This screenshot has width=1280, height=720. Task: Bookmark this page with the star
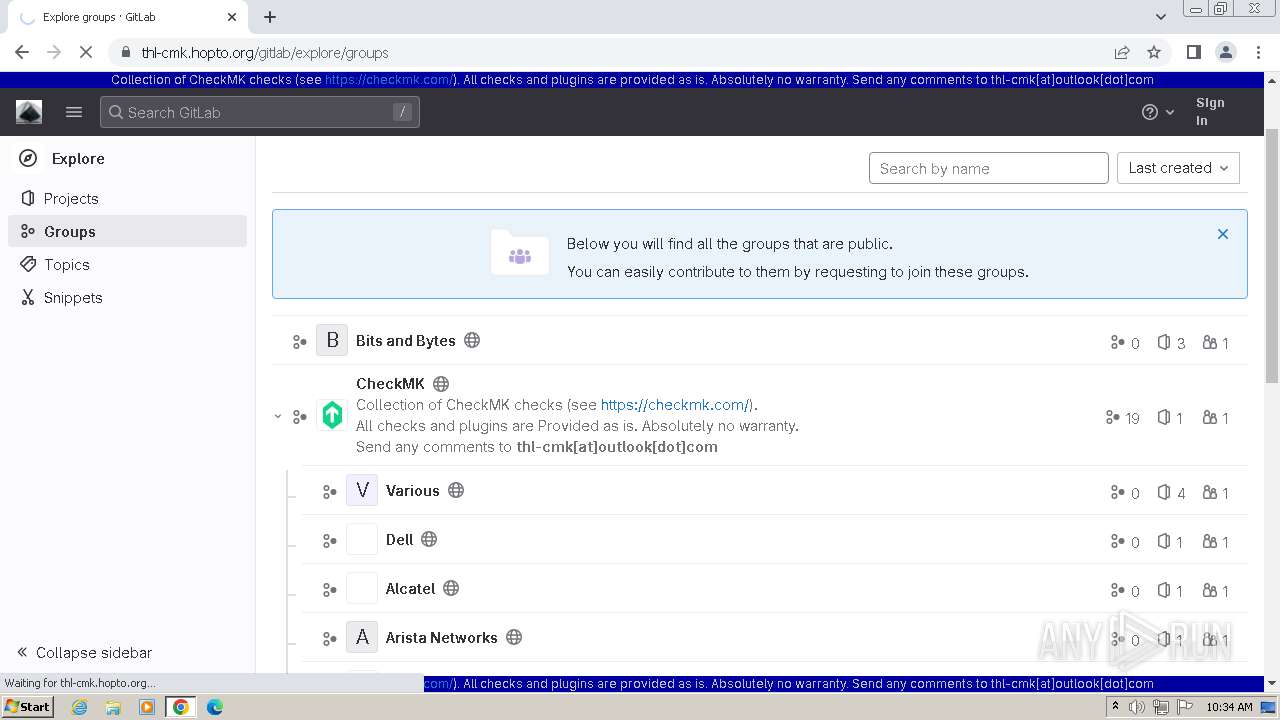tap(1154, 52)
